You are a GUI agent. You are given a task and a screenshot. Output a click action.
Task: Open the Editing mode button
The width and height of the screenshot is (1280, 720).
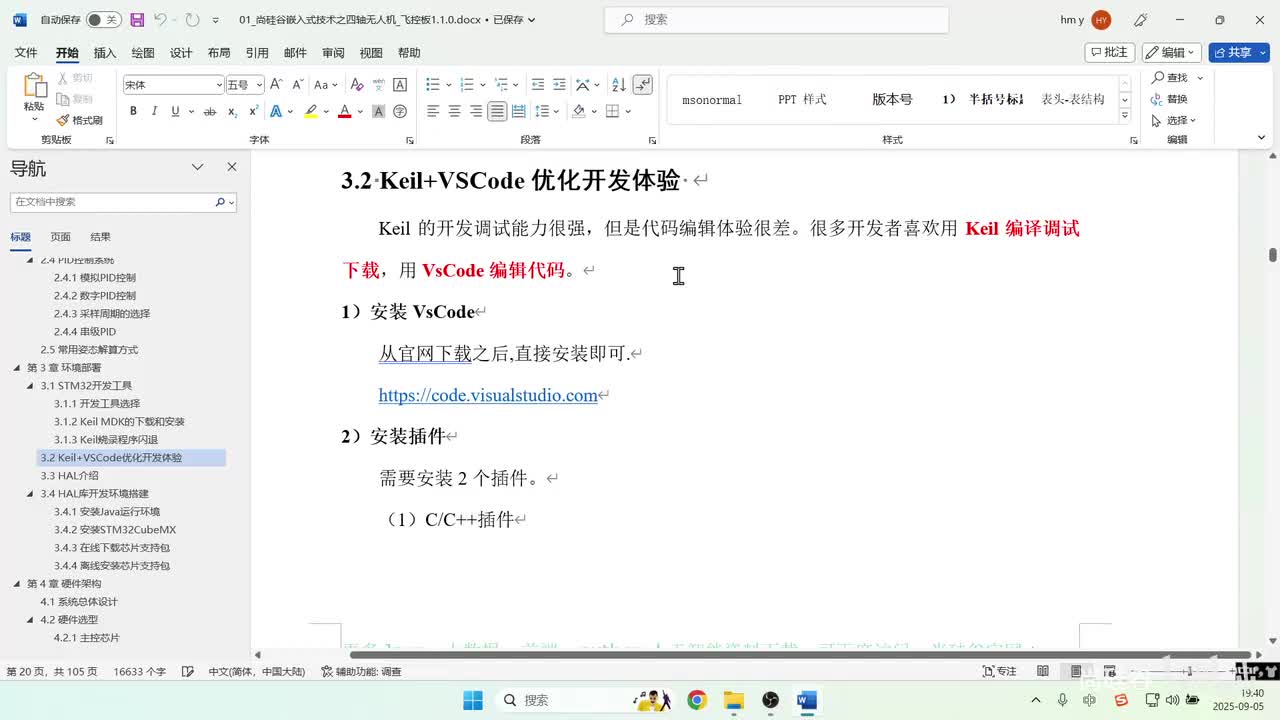point(1172,52)
